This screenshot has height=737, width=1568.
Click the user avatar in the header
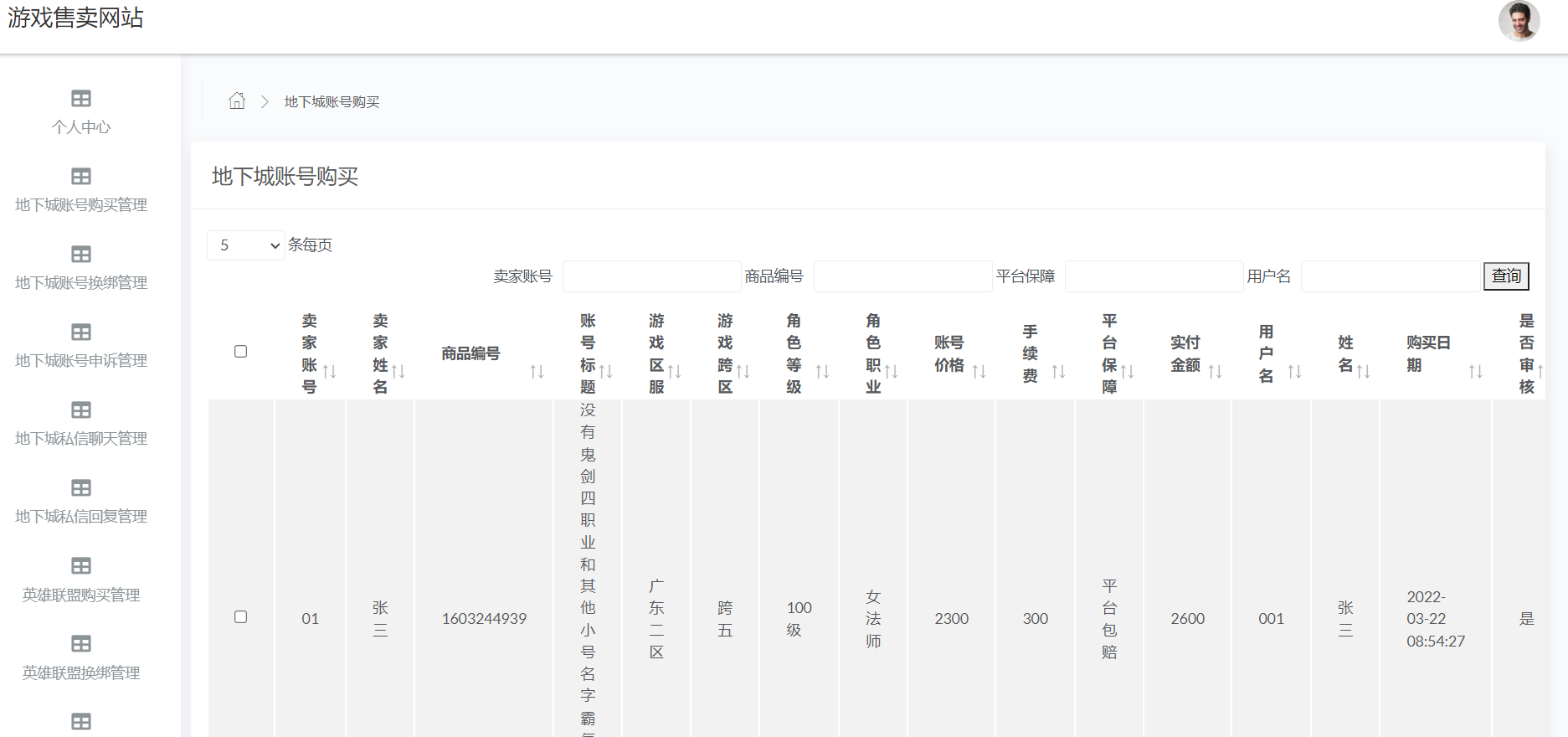1519,21
